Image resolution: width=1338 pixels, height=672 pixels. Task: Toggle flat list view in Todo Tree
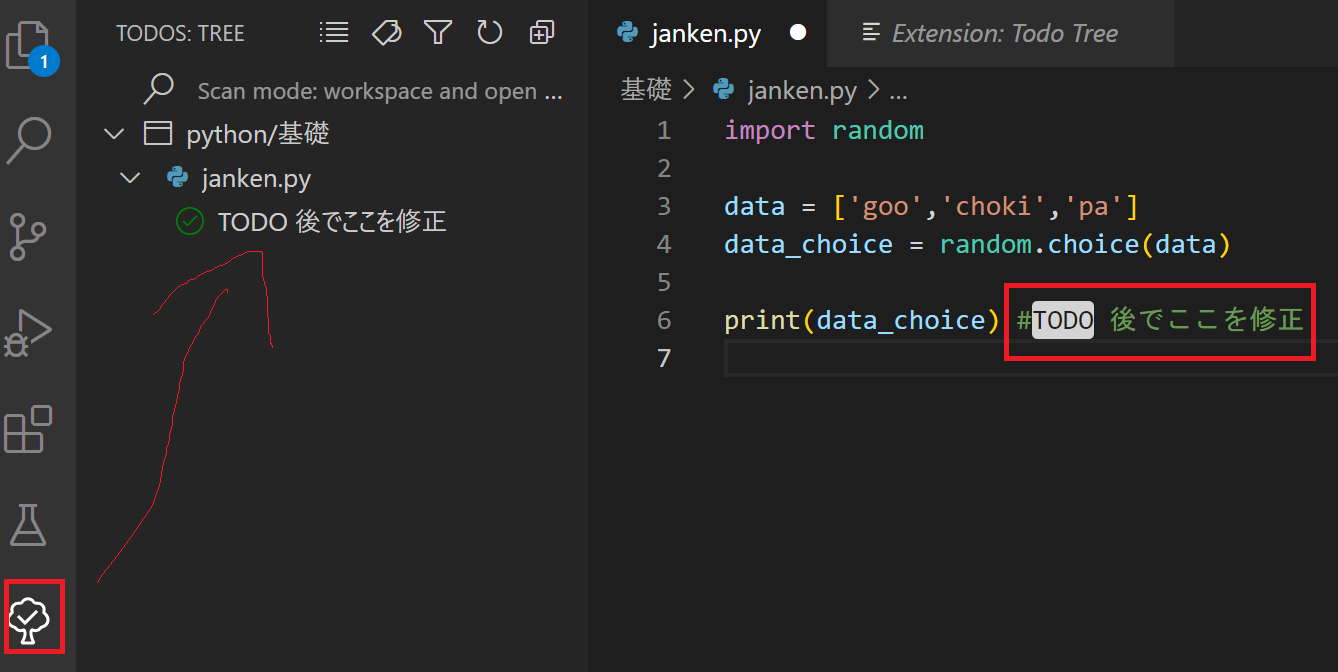click(333, 31)
